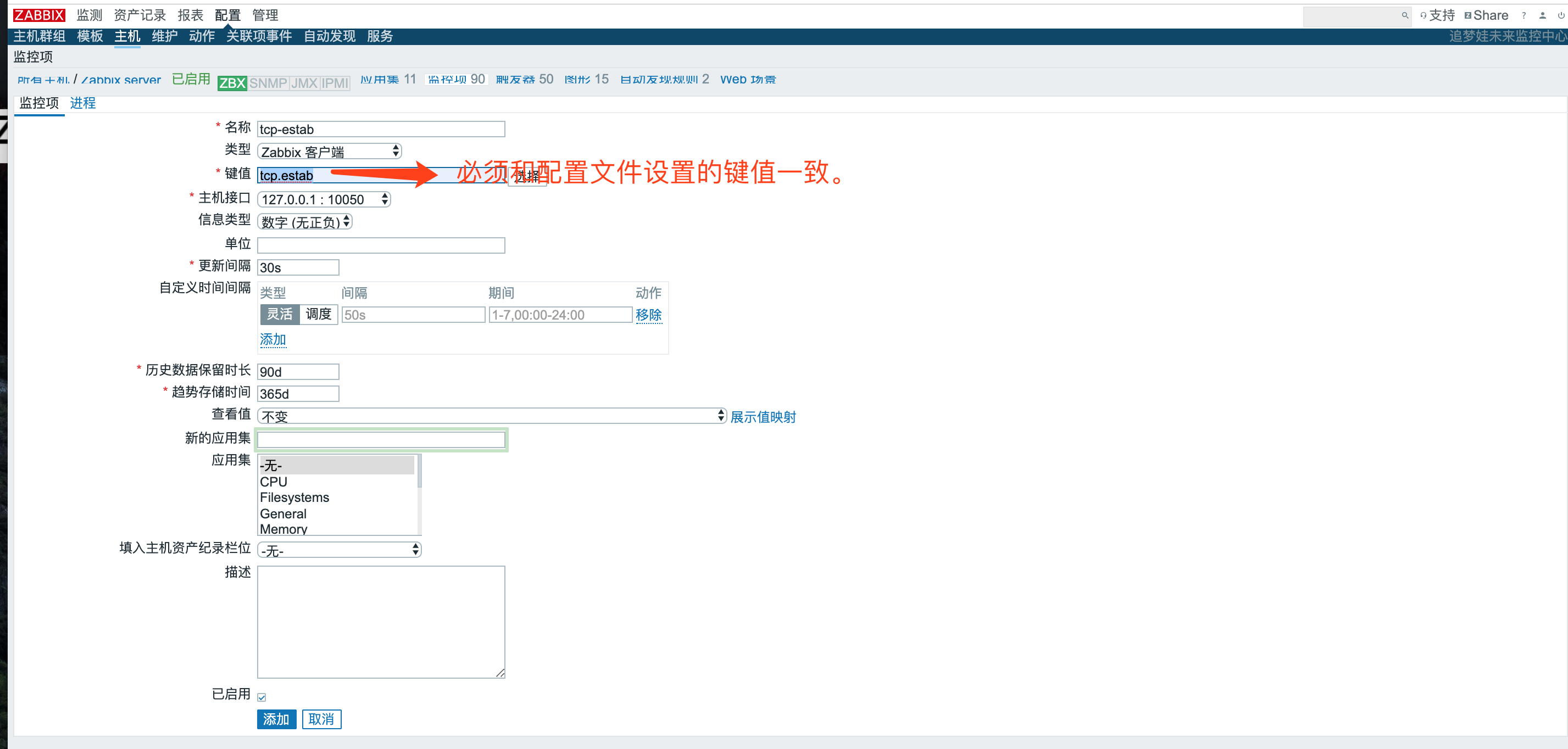
Task: Click the 添加 submit button
Action: pos(276,719)
